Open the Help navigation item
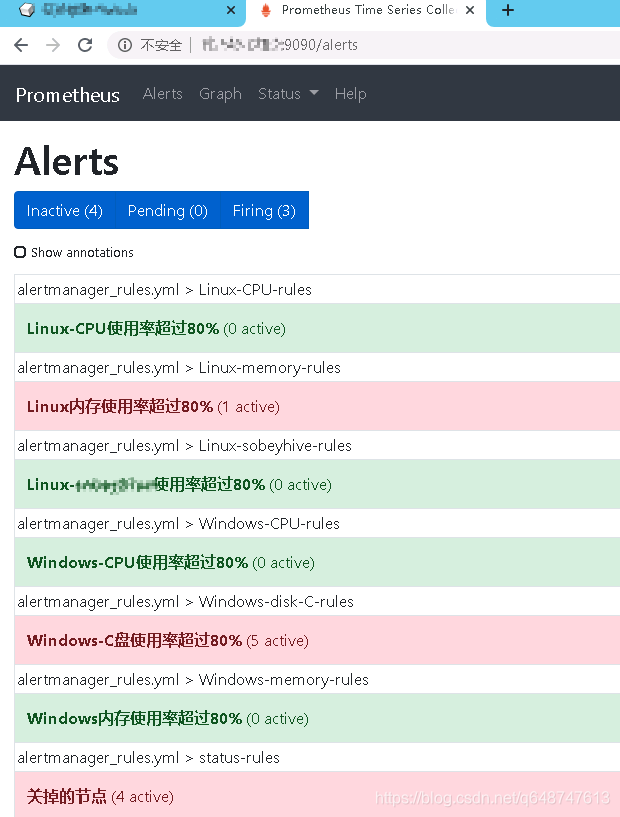The height and width of the screenshot is (817, 620). pyautogui.click(x=351, y=94)
